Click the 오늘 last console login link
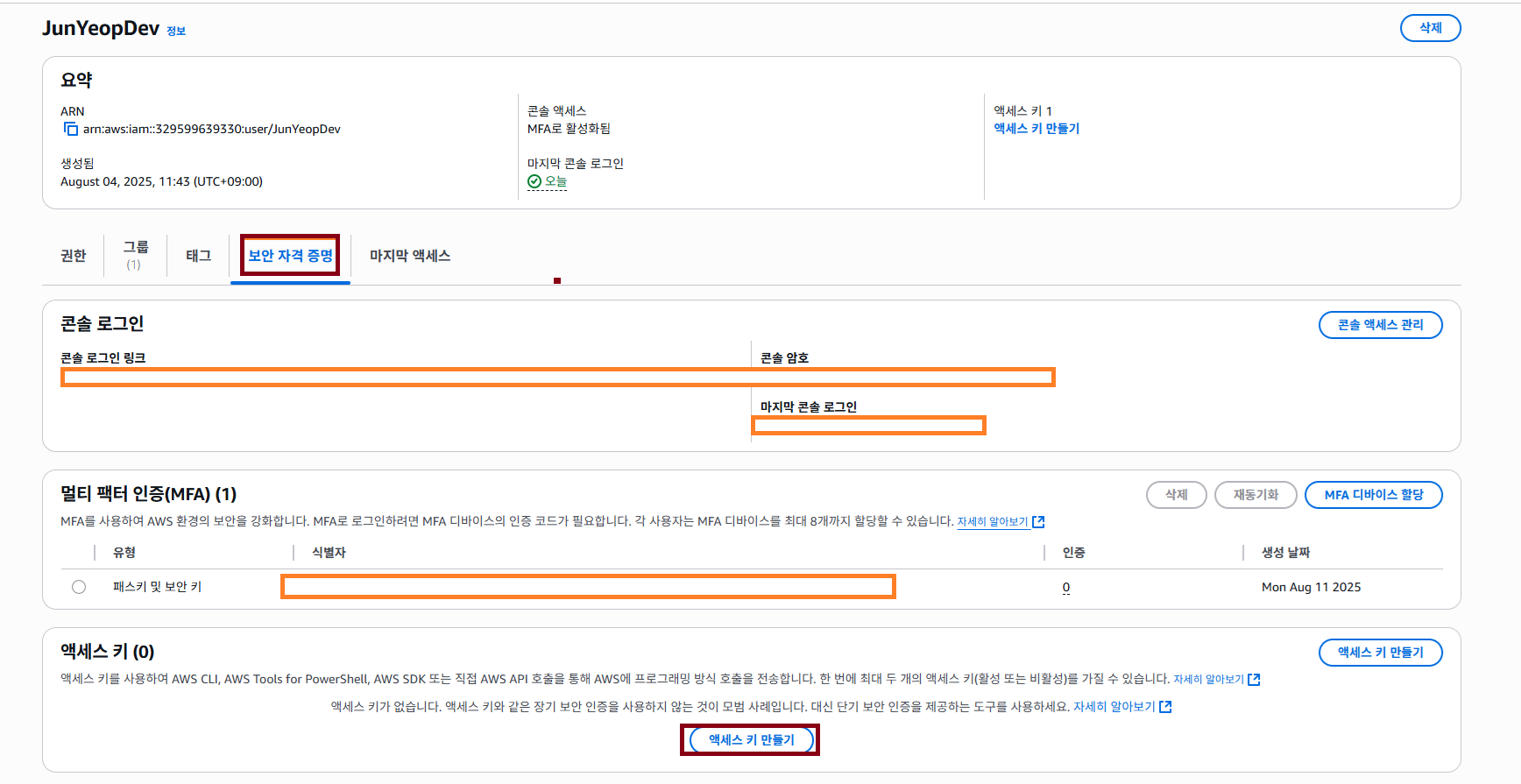This screenshot has height=784, width=1521. [x=555, y=182]
